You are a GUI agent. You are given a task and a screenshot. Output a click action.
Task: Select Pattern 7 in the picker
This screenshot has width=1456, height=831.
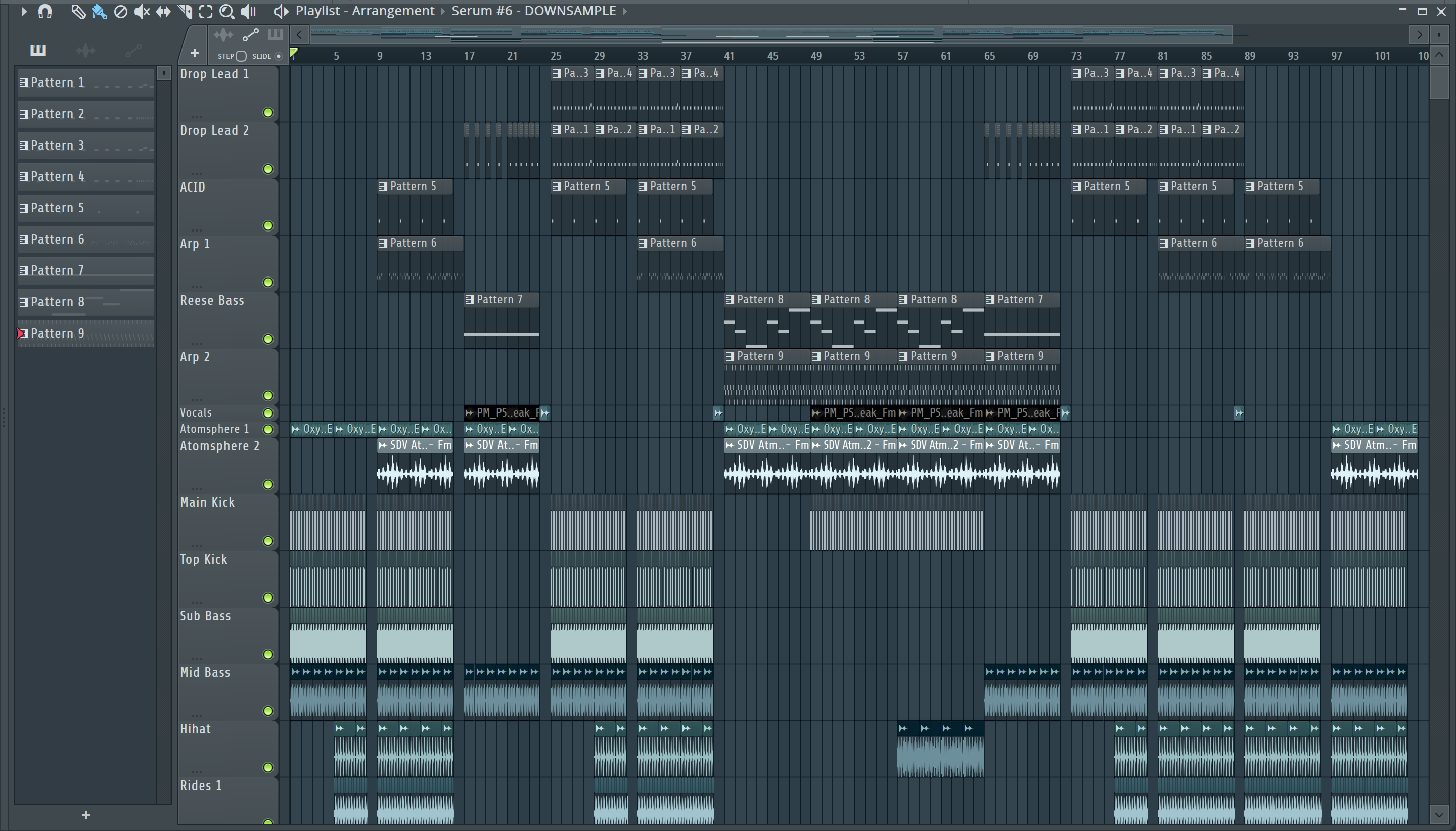[85, 270]
